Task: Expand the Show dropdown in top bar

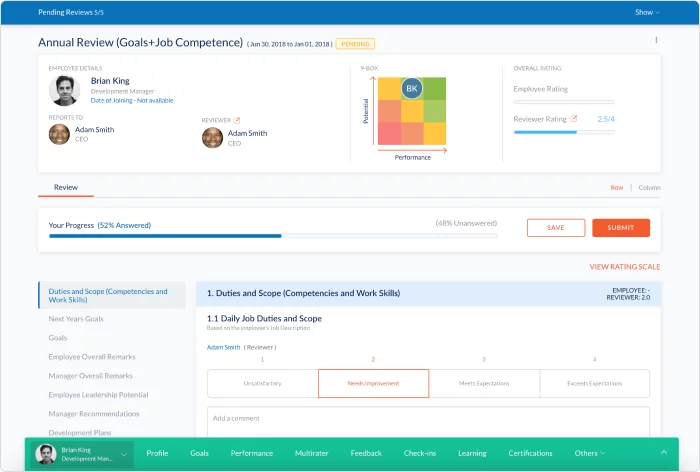Action: pyautogui.click(x=647, y=13)
